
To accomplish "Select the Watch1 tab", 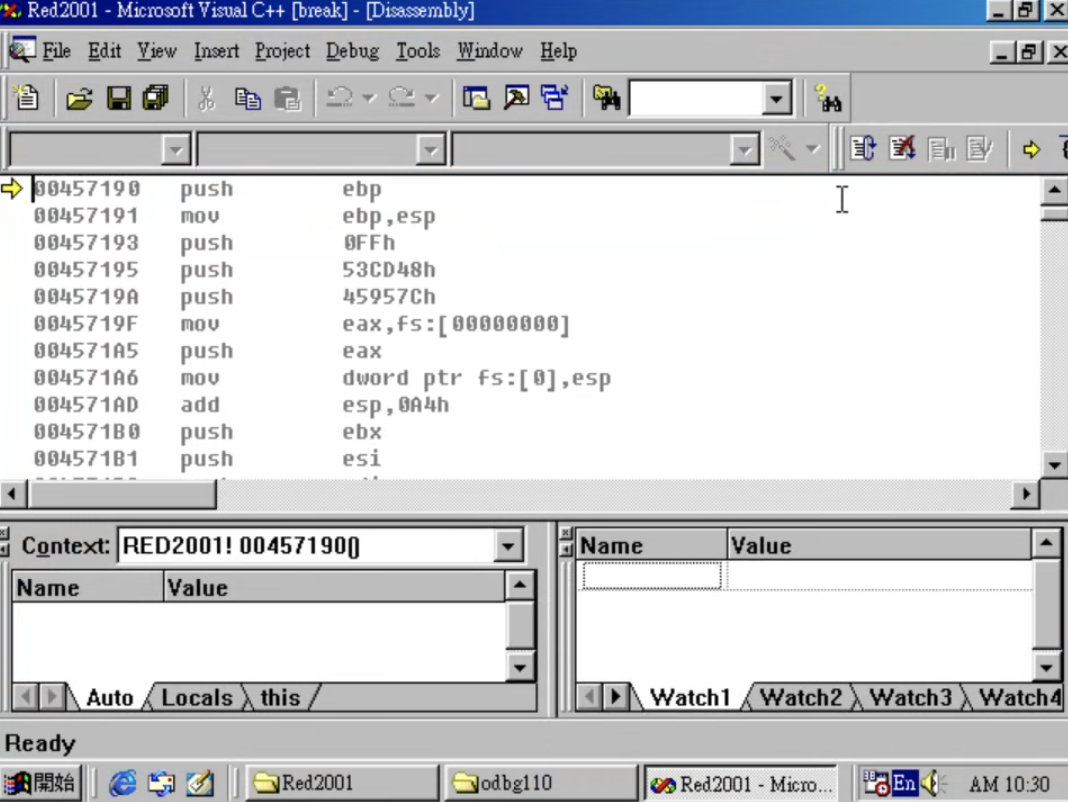I will tap(689, 698).
